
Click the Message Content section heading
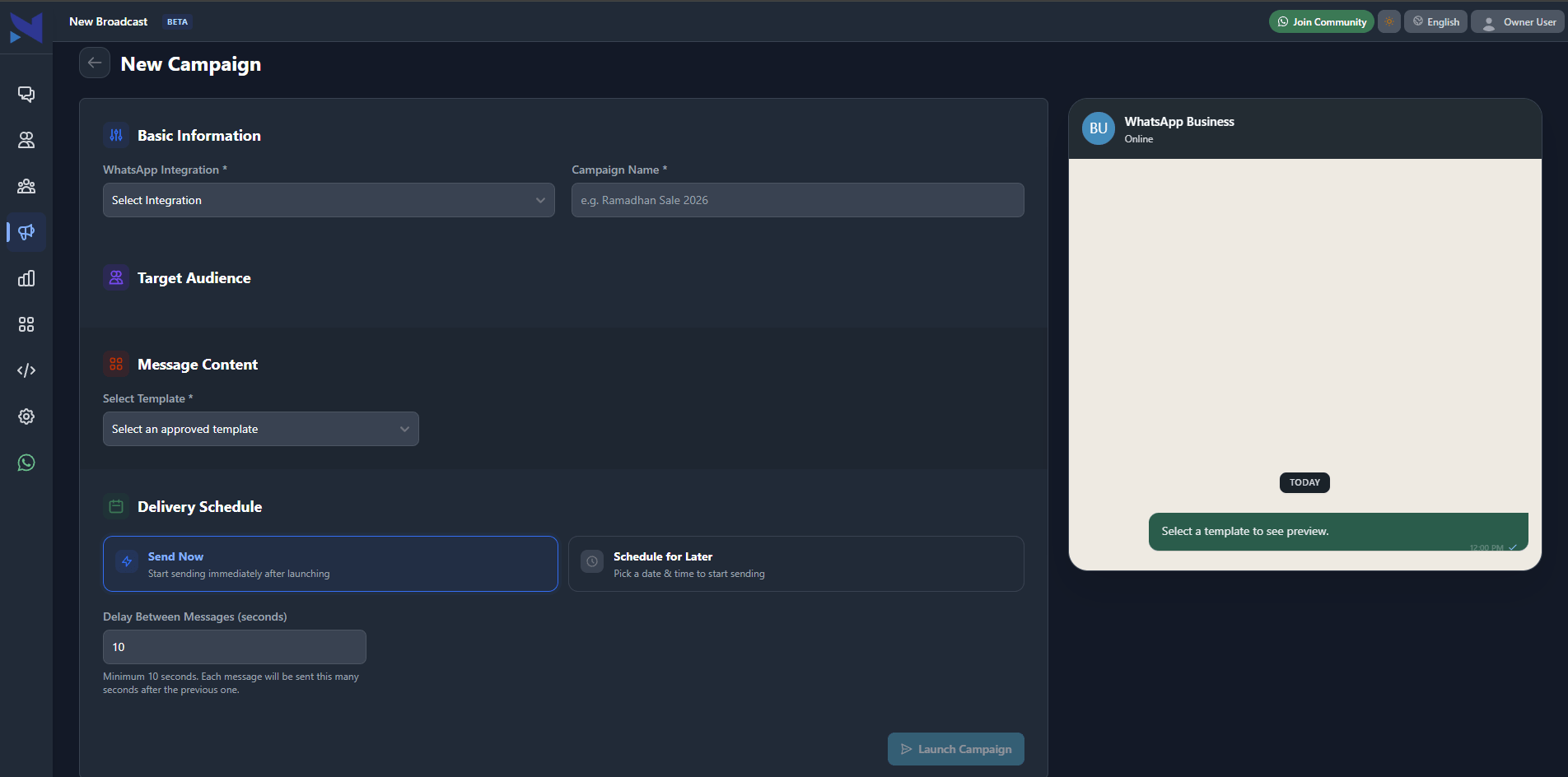click(198, 364)
